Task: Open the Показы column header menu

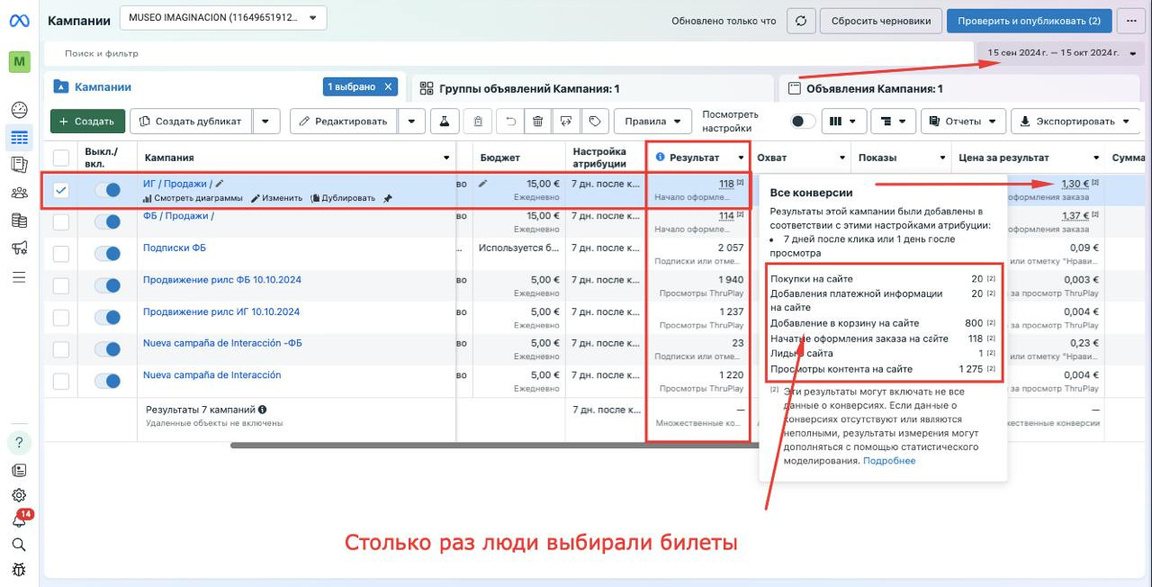Action: pos(943,158)
